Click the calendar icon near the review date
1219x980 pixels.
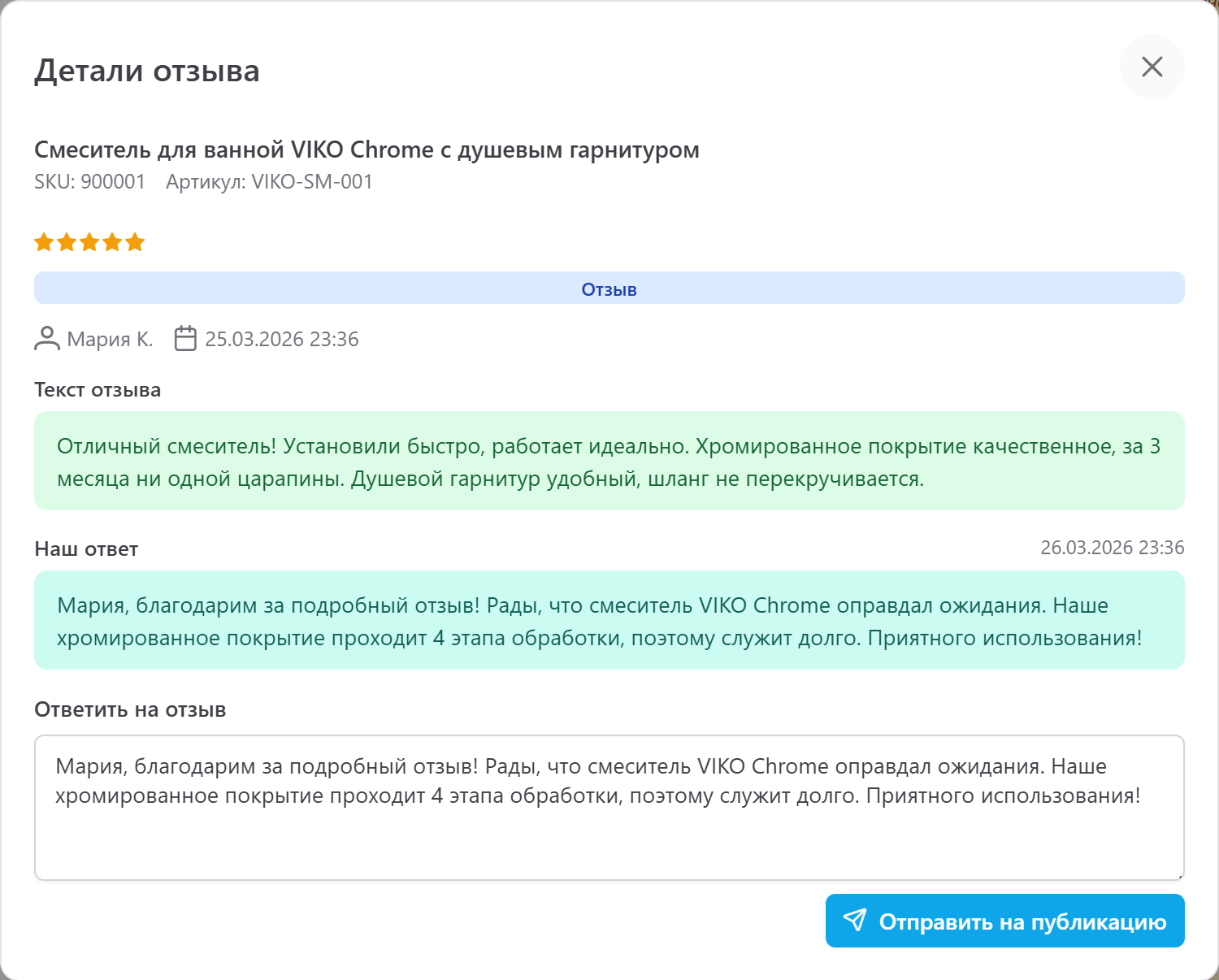[186, 339]
